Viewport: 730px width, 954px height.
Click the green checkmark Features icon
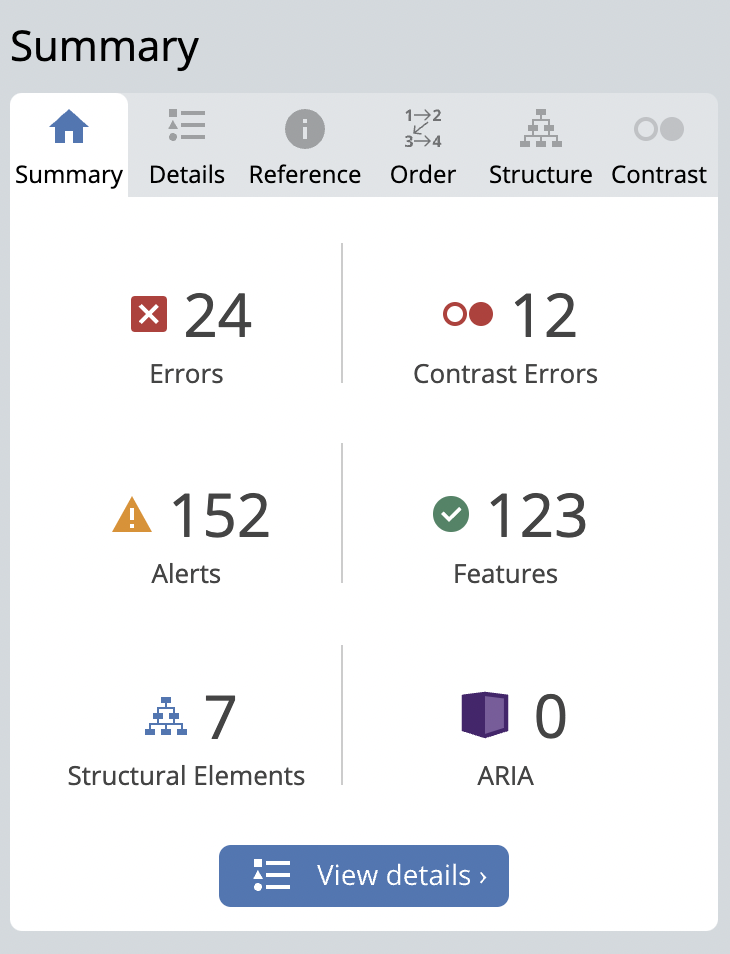tap(451, 515)
